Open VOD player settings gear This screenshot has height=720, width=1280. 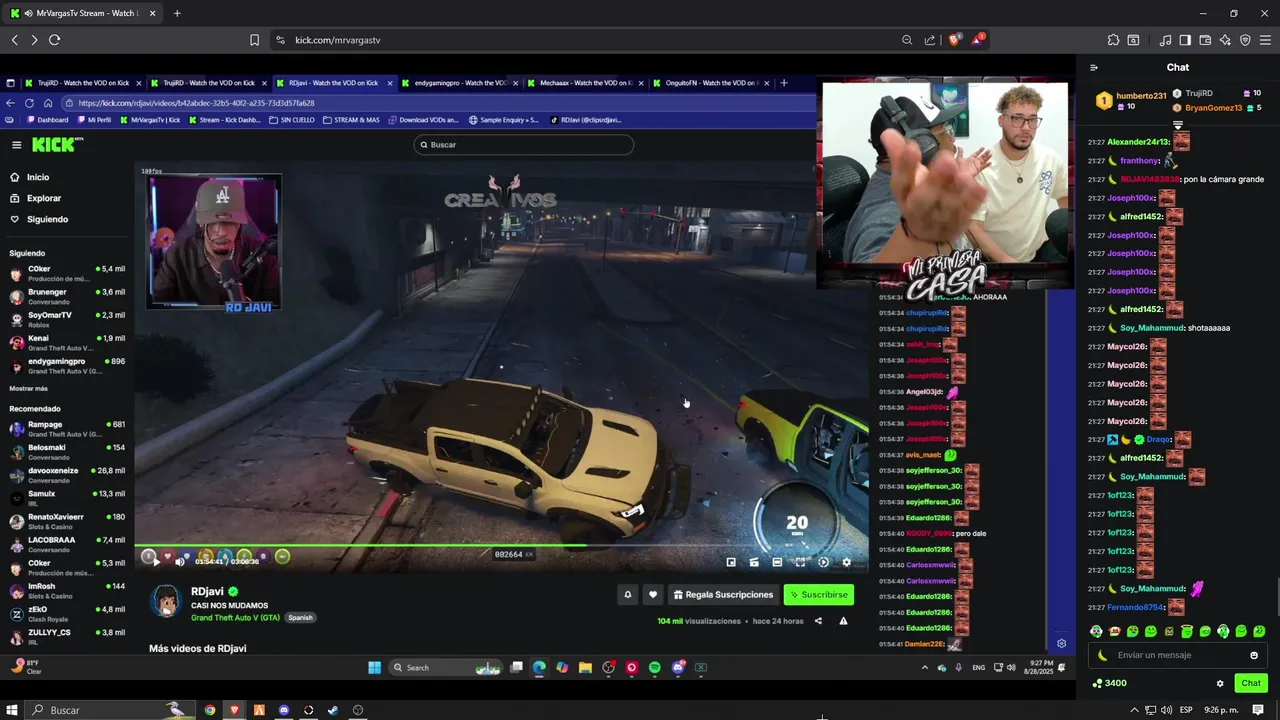point(847,562)
